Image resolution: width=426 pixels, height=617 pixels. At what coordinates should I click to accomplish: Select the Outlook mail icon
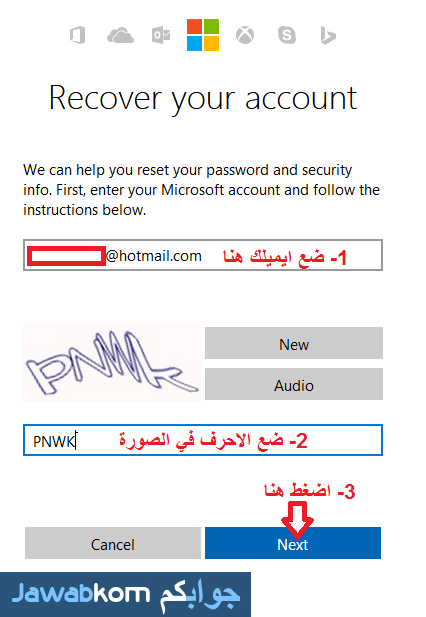tap(161, 35)
